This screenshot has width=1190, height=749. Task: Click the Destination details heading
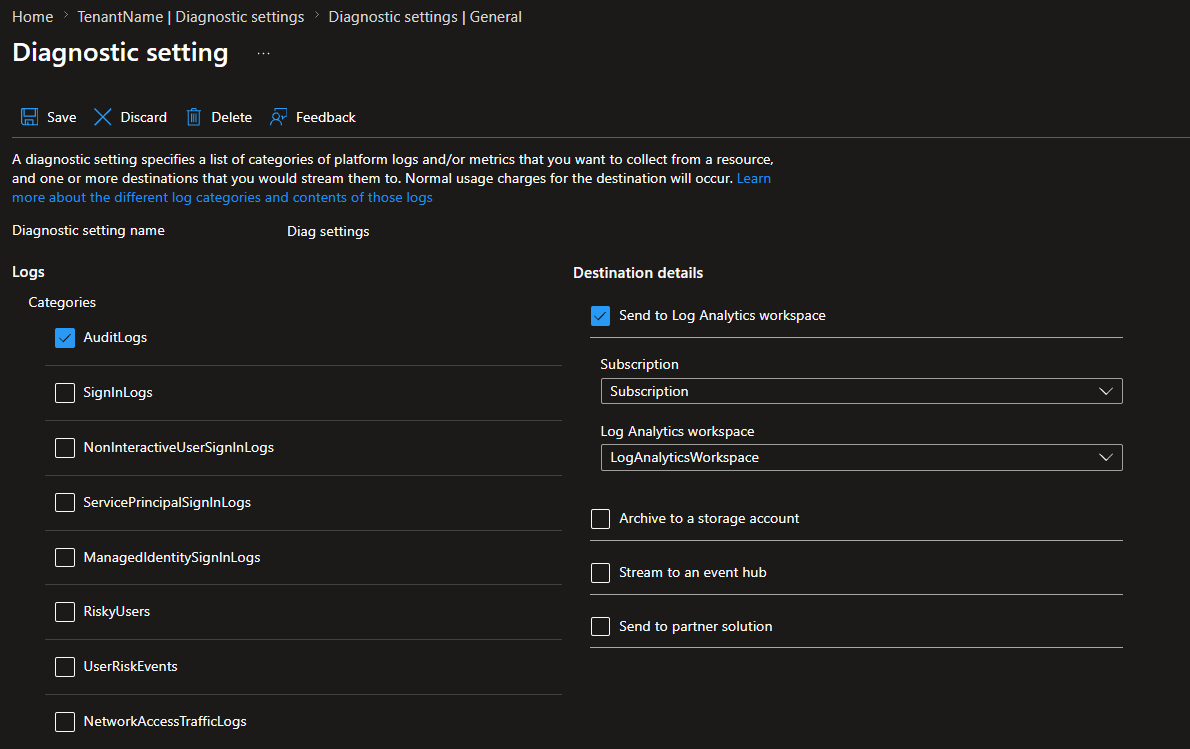[x=638, y=272]
